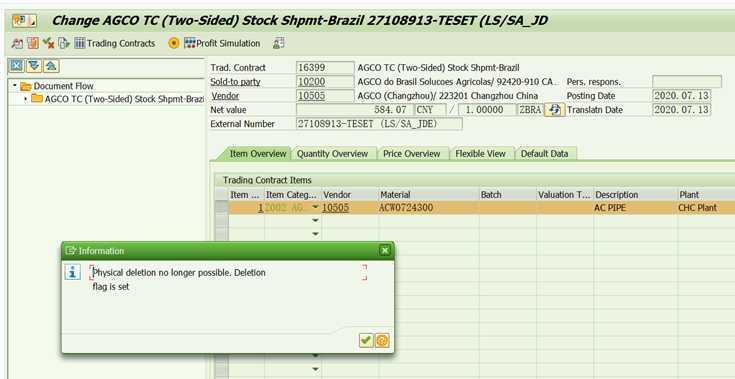Open Item Category dropdown on item 1 row
Viewport: 735px width, 379px height.
(315, 208)
